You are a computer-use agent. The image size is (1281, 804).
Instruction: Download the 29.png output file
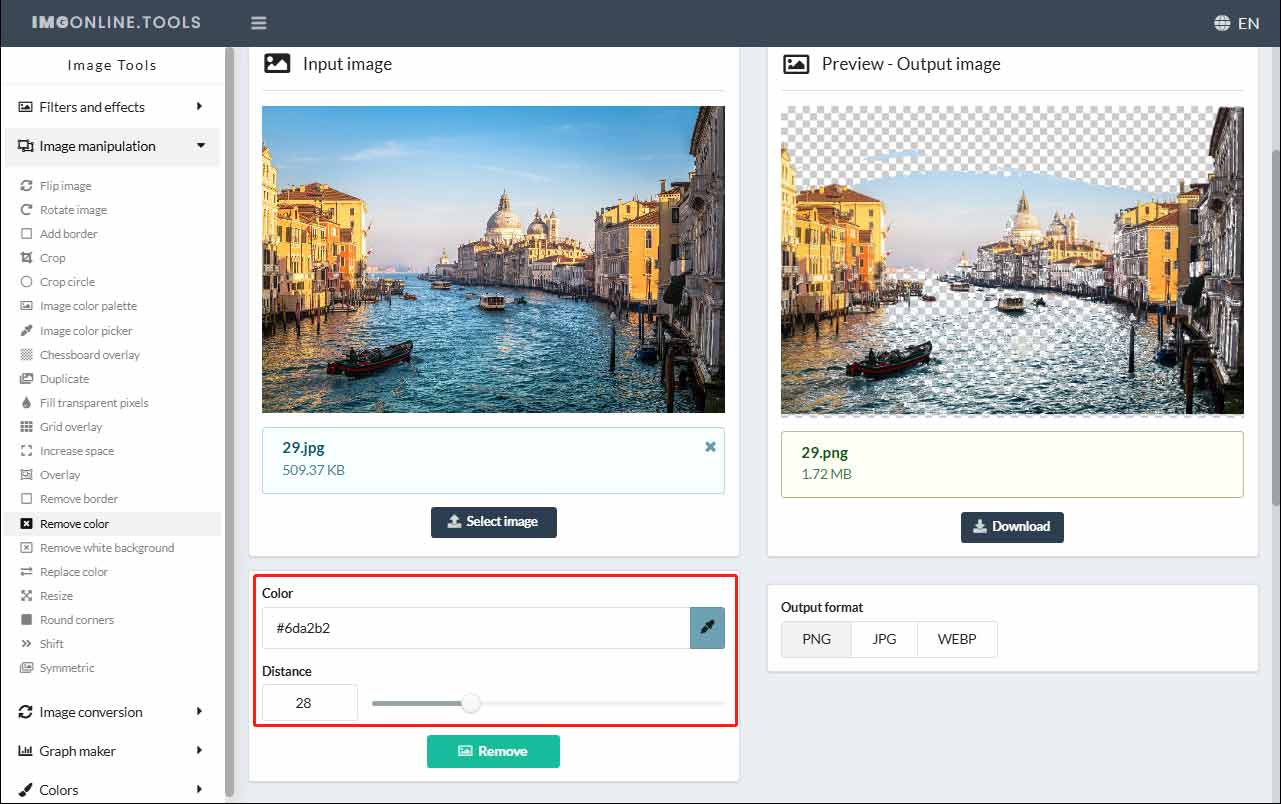pos(1012,527)
